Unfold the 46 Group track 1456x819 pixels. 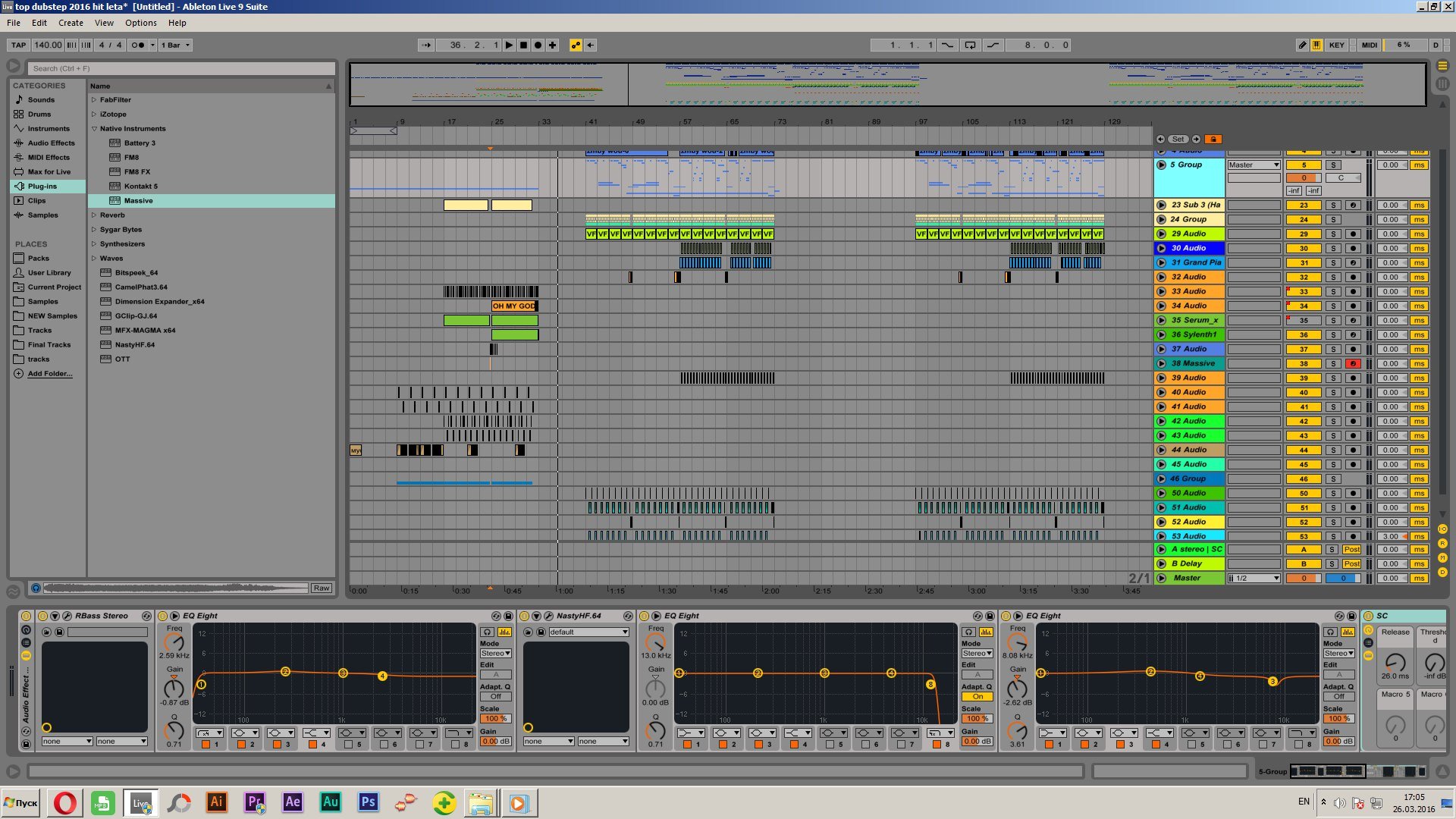point(1161,479)
